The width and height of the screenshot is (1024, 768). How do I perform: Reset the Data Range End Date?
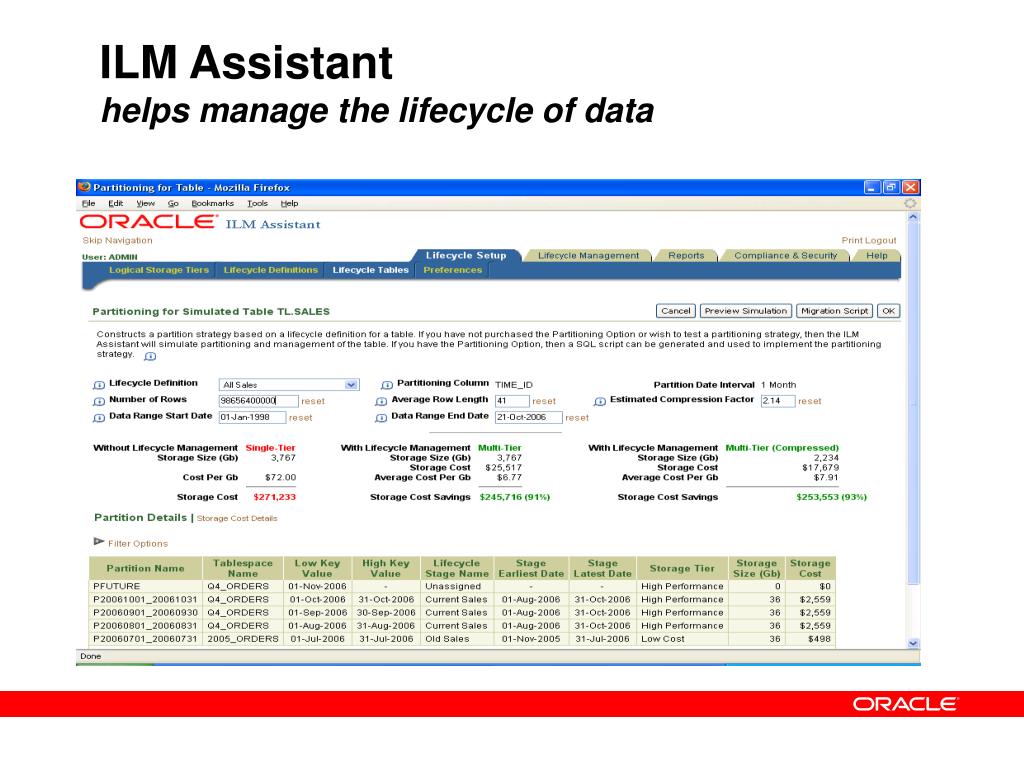click(577, 417)
